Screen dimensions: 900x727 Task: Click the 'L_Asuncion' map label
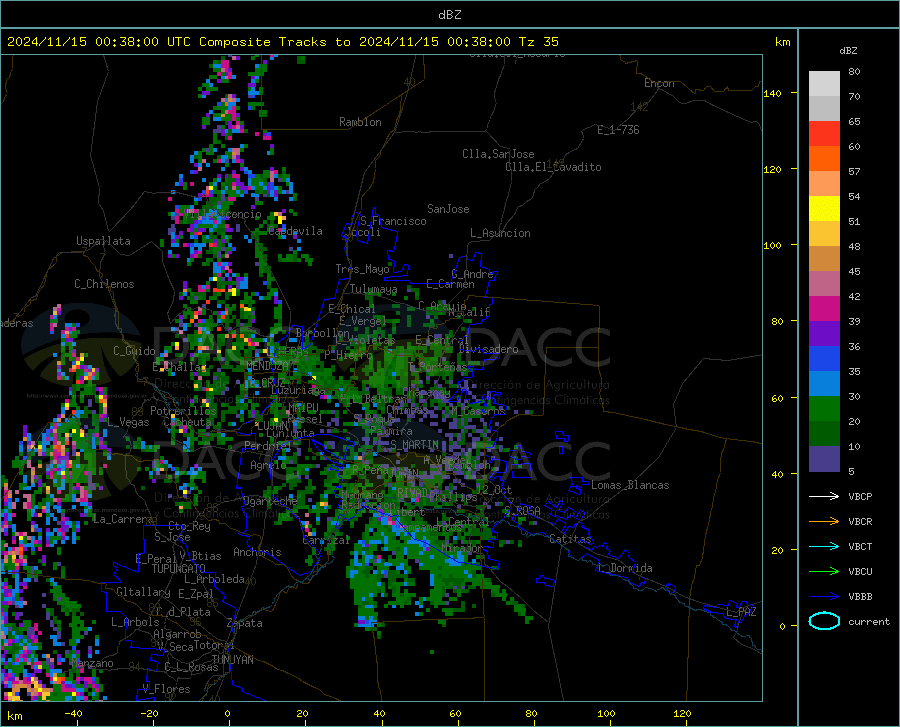pyautogui.click(x=500, y=233)
